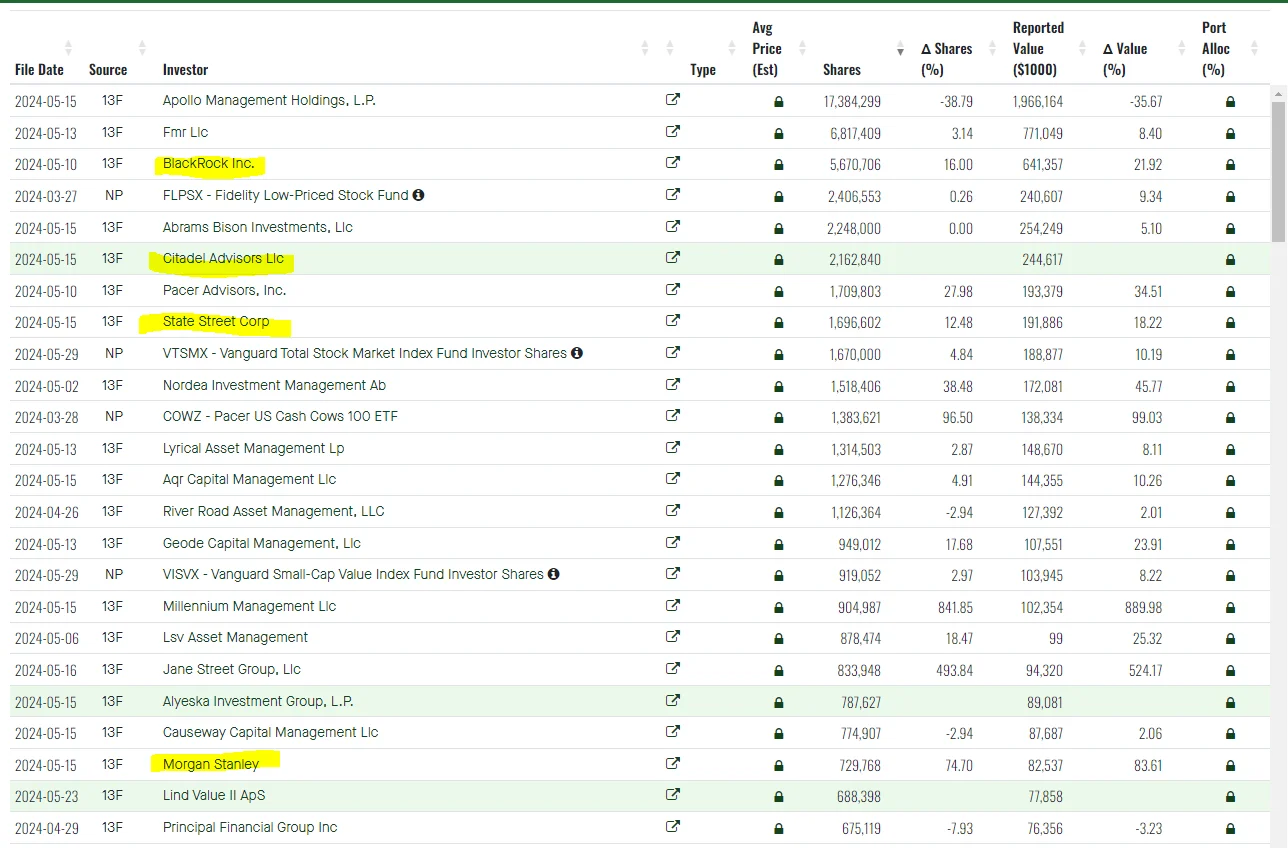
Task: Click Port Alloc lock icon in Apollo Management row
Action: pos(1230,101)
